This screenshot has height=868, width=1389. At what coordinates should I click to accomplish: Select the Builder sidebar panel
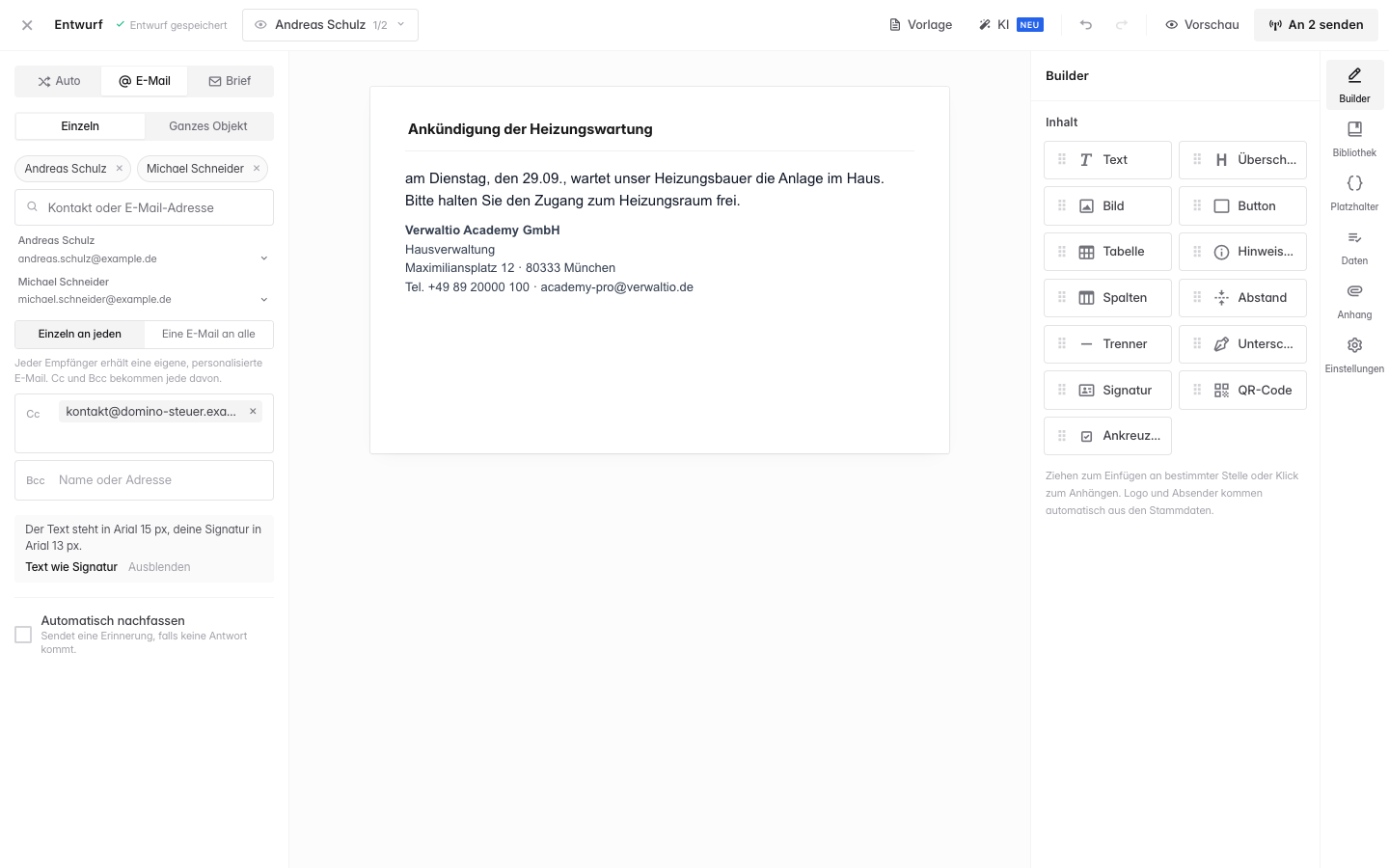coord(1354,85)
